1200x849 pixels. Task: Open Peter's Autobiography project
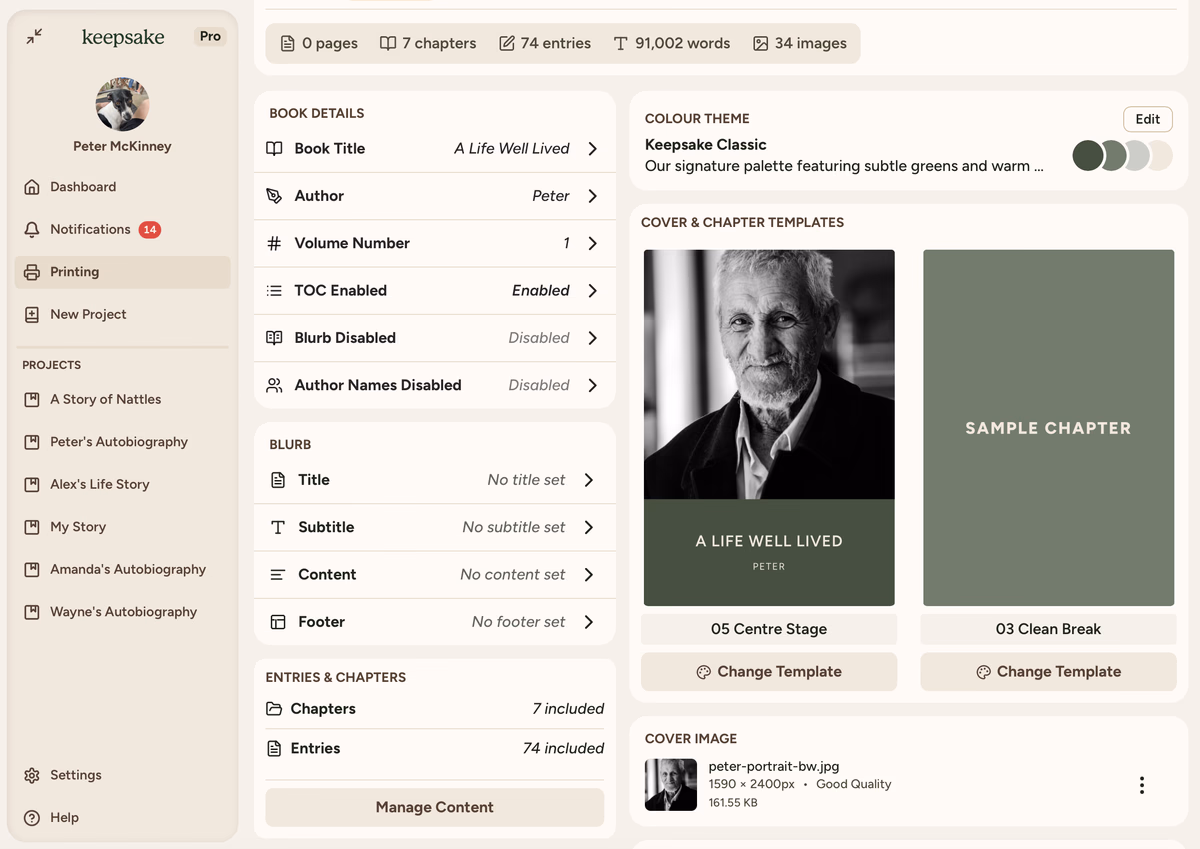[118, 442]
